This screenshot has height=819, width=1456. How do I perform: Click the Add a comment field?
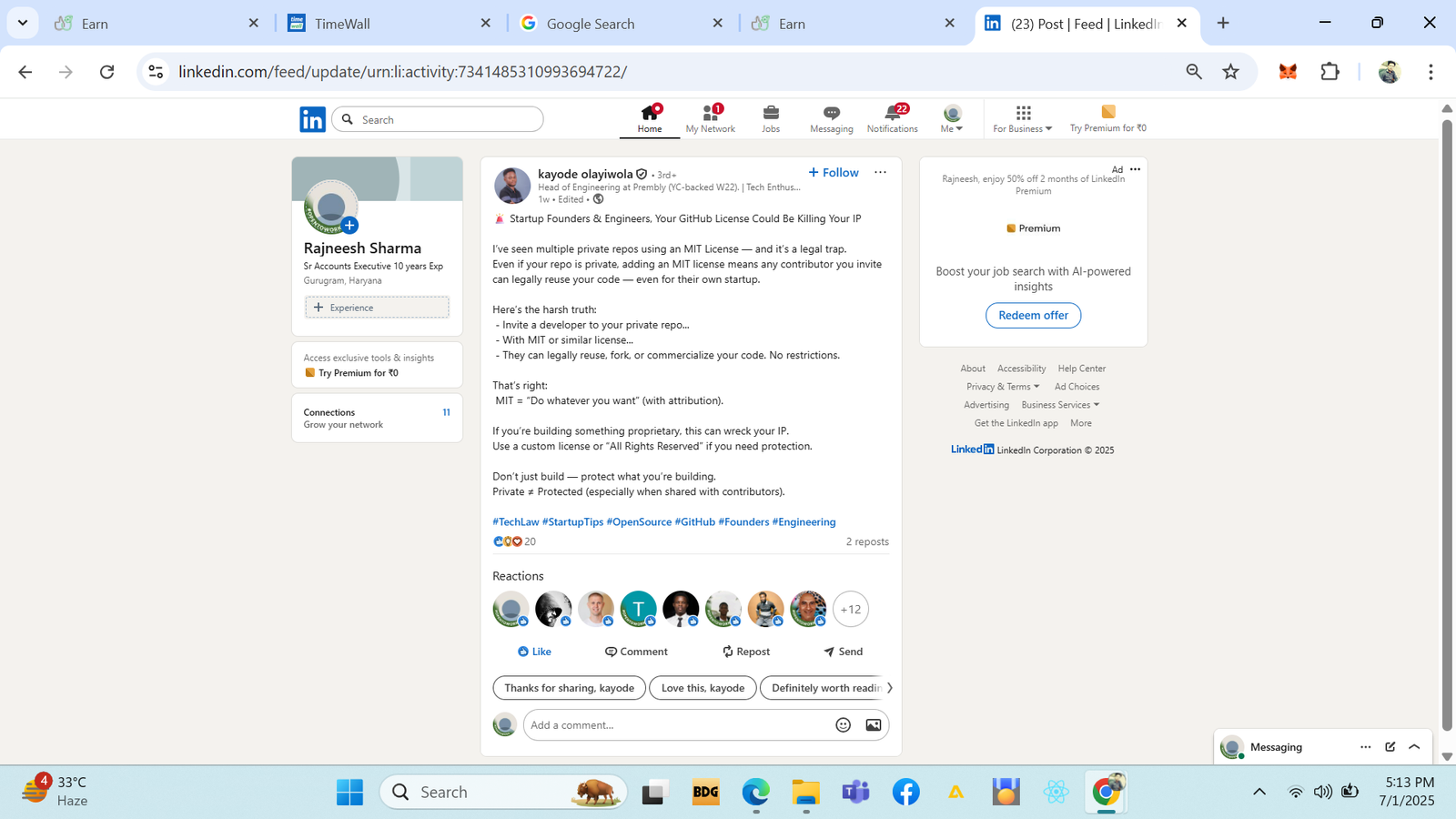tap(678, 725)
